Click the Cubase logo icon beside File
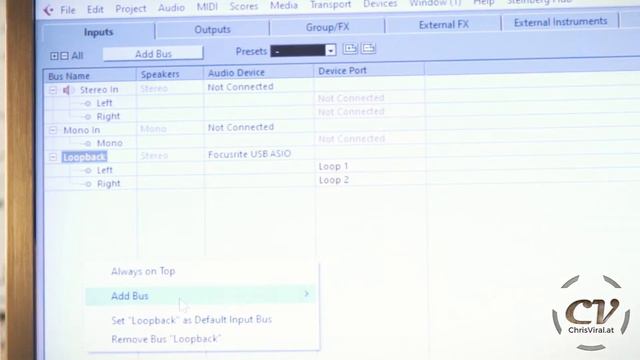This screenshot has width=640, height=360. (48, 10)
